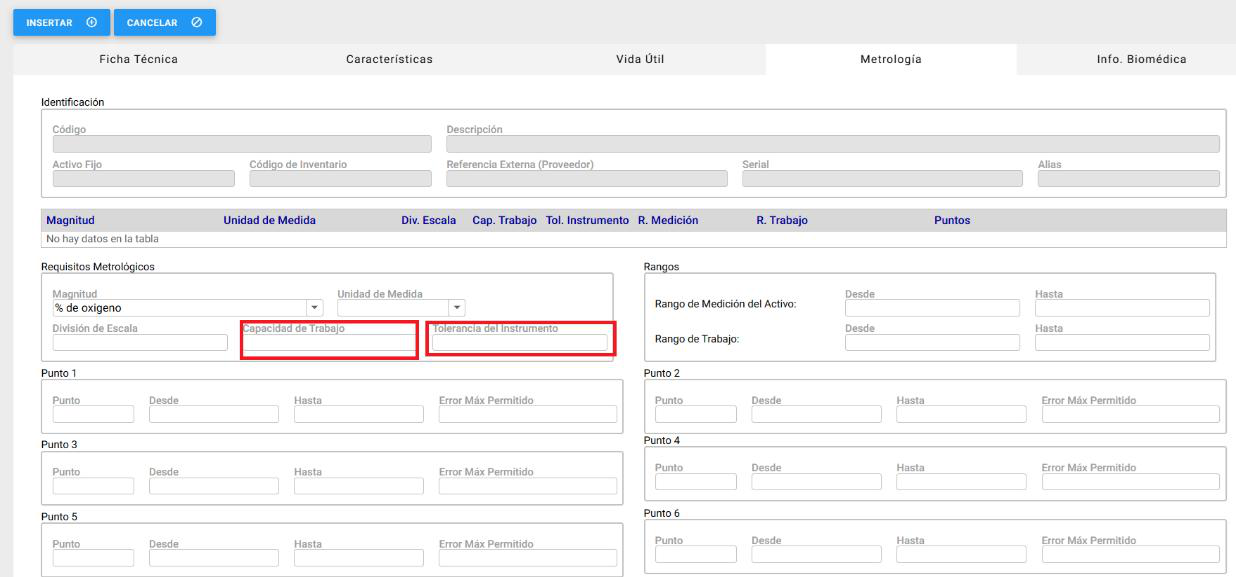This screenshot has height=577, width=1236.
Task: Go to the Vida Útil tab
Action: tap(640, 59)
